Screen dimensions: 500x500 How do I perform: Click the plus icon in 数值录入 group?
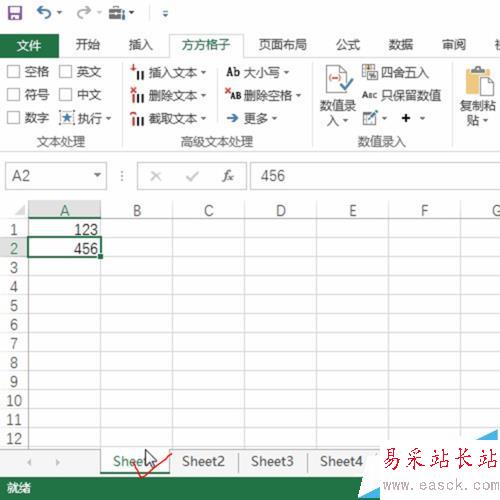tap(406, 118)
